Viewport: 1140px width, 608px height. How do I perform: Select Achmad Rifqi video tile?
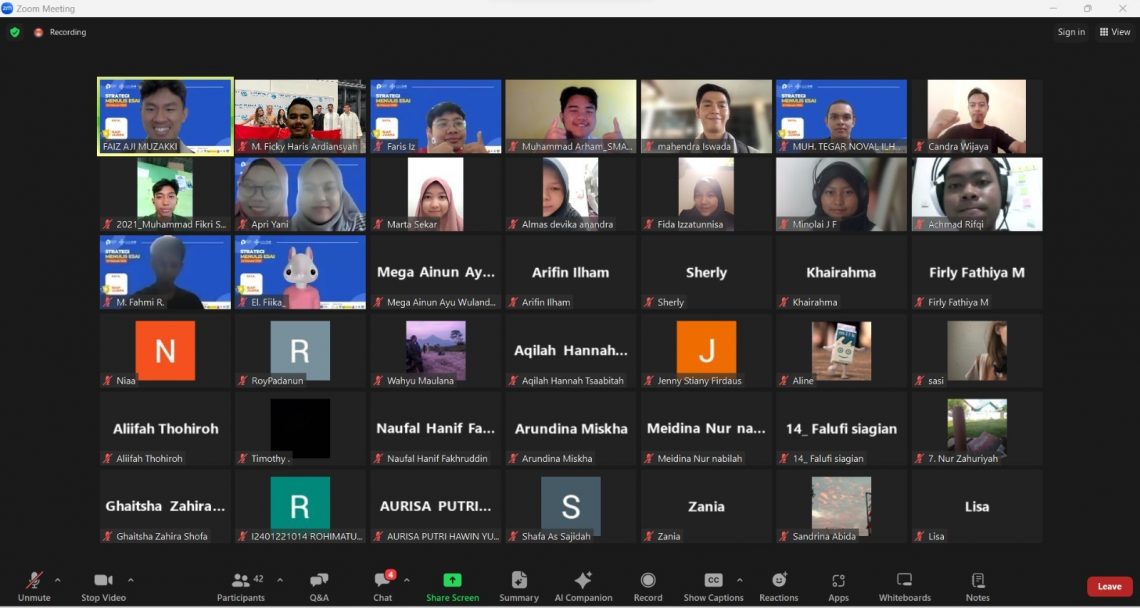976,194
